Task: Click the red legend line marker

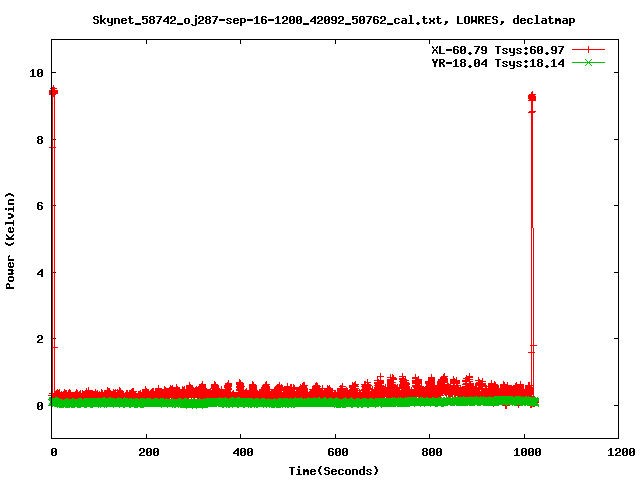Action: [x=588, y=50]
